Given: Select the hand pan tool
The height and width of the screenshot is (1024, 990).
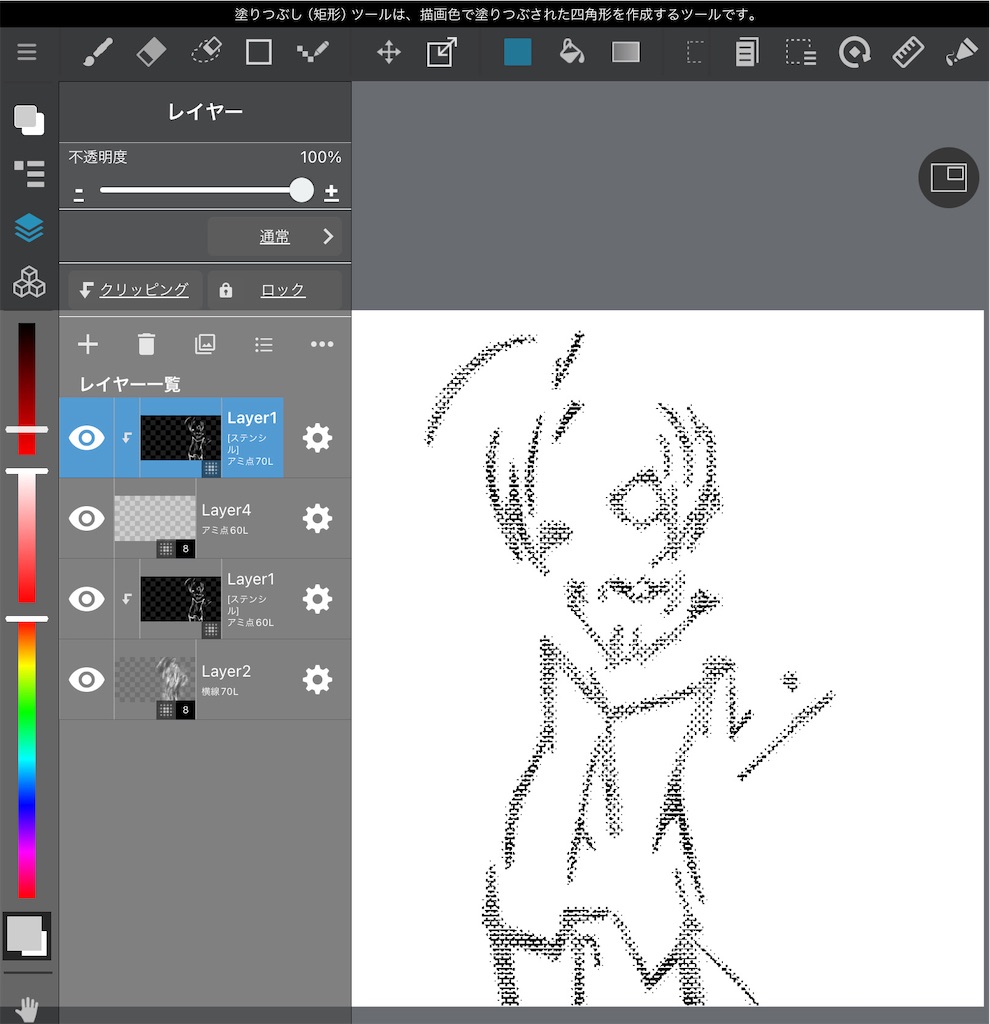Looking at the screenshot, I should click(27, 1009).
